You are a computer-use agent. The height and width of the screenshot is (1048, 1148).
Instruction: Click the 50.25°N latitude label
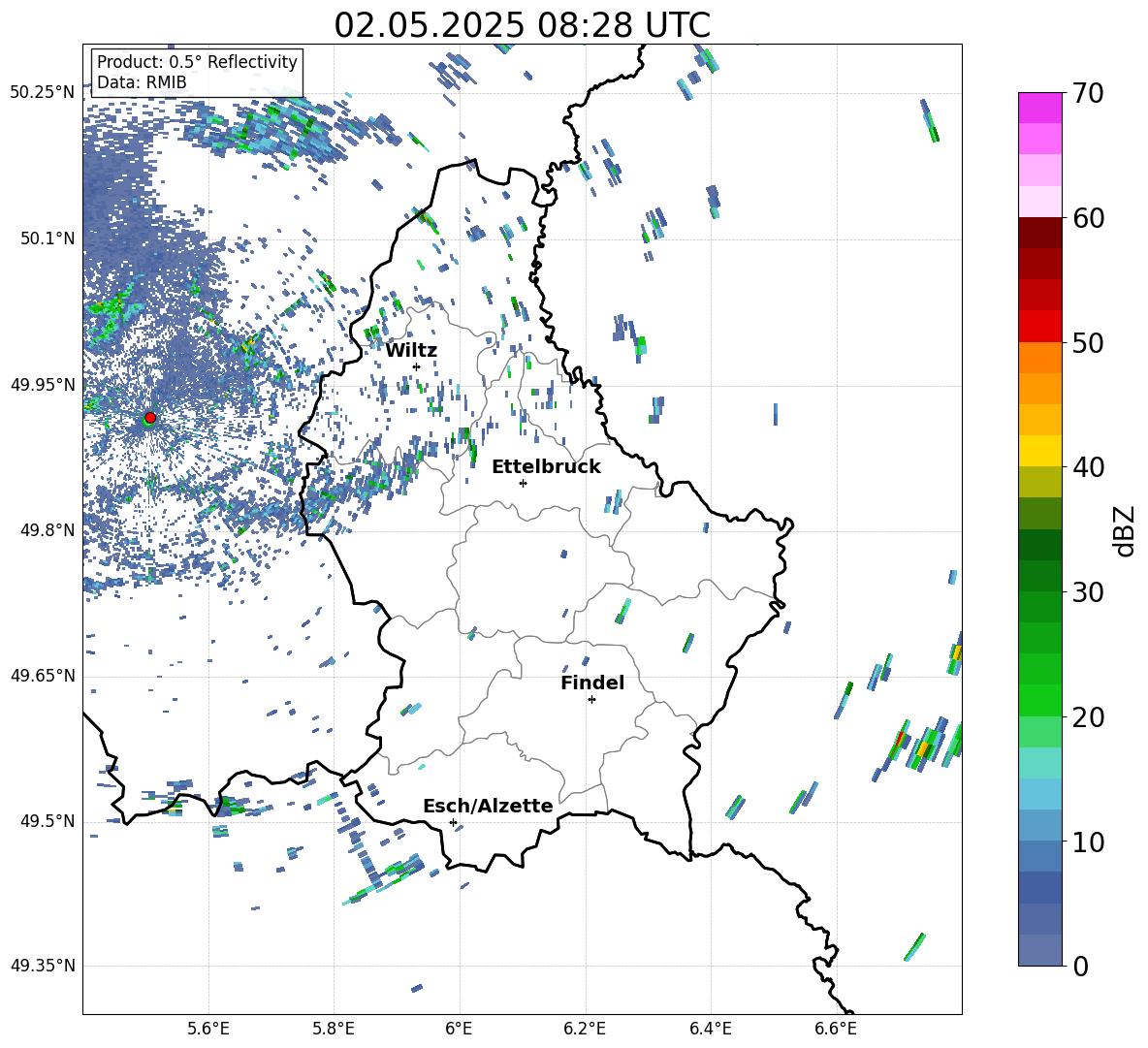tap(43, 93)
